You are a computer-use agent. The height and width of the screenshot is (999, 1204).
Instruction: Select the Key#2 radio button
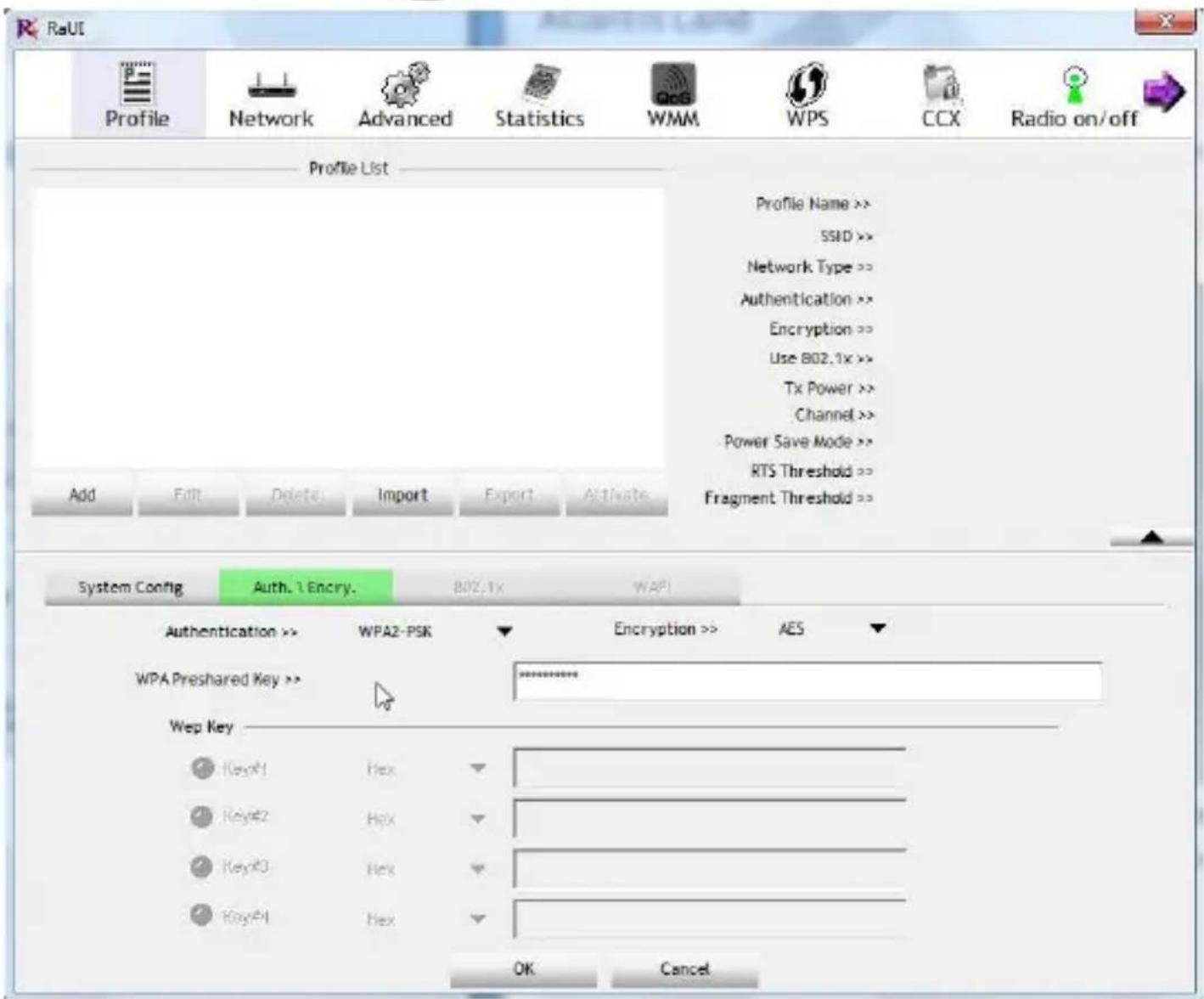click(x=201, y=816)
